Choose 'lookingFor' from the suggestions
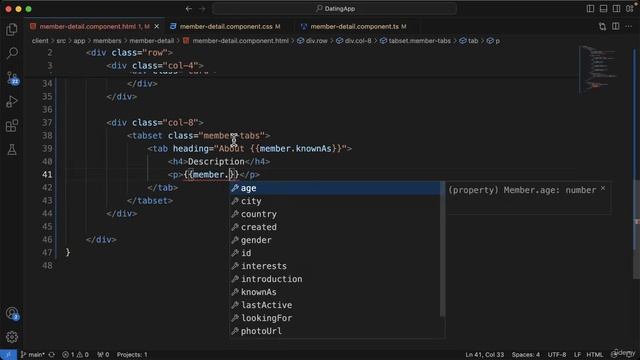Viewport: 640px width, 360px height. pos(335,318)
